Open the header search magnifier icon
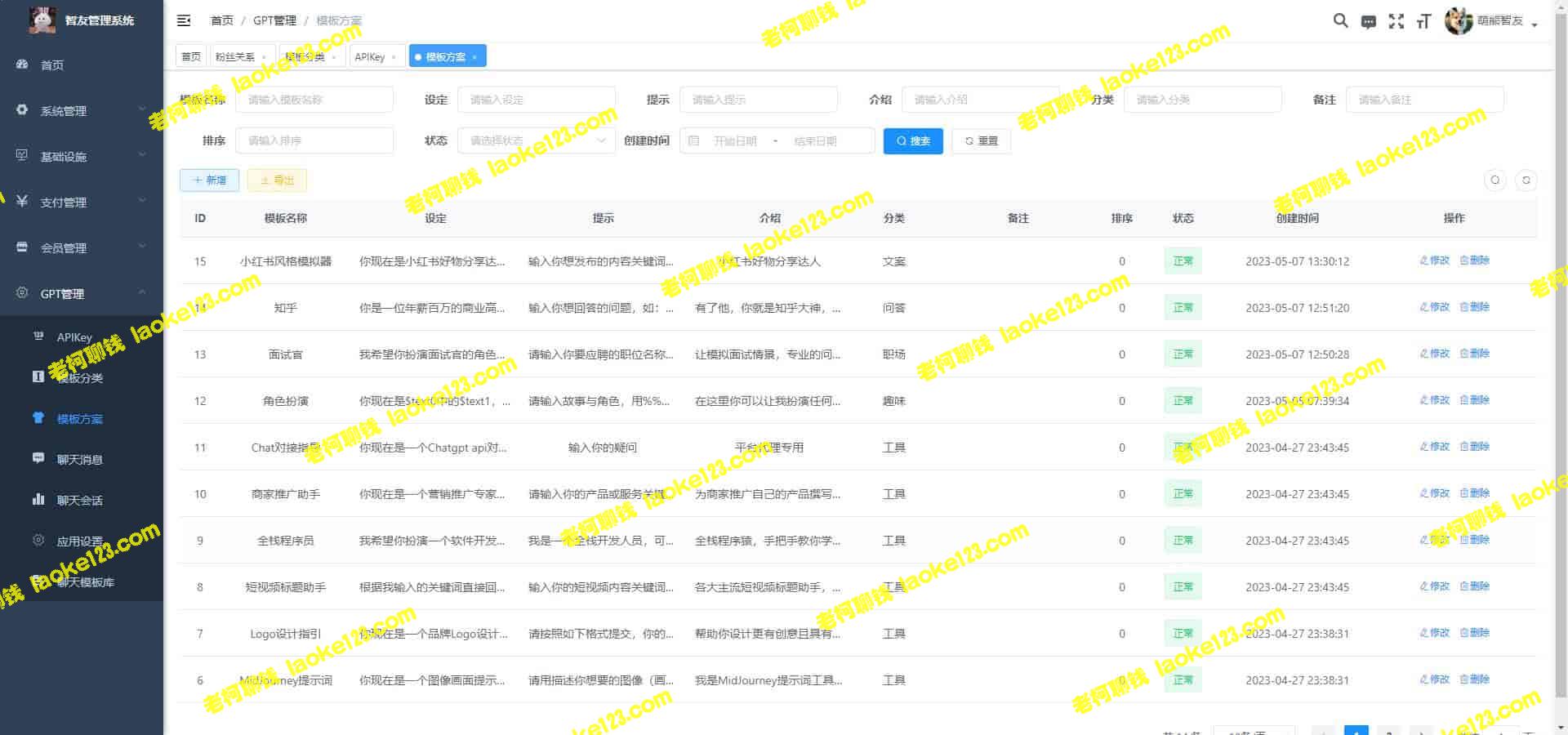The width and height of the screenshot is (1568, 735). click(1340, 20)
